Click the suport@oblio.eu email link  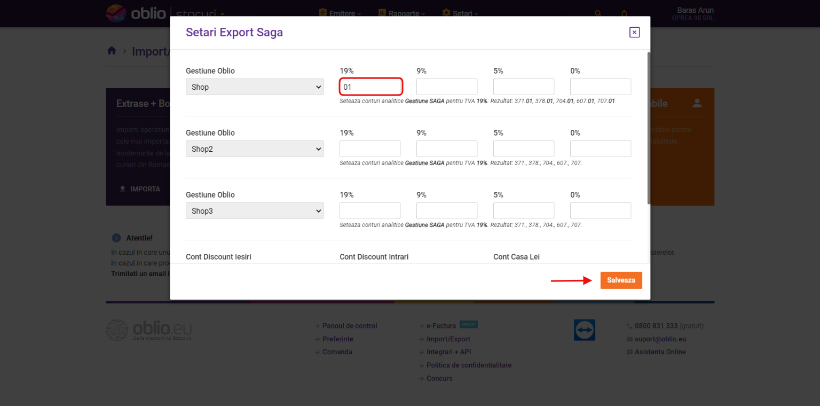coord(660,339)
